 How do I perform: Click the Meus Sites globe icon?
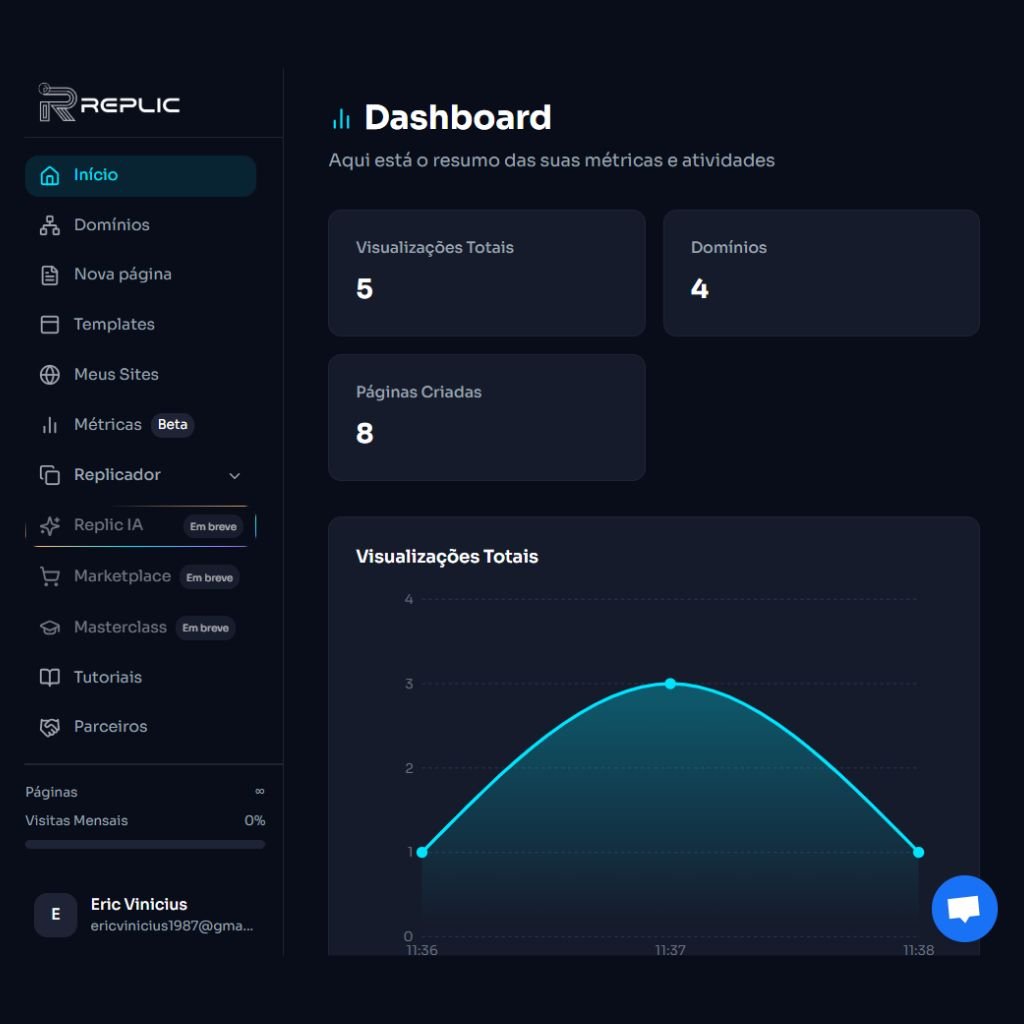coord(49,375)
